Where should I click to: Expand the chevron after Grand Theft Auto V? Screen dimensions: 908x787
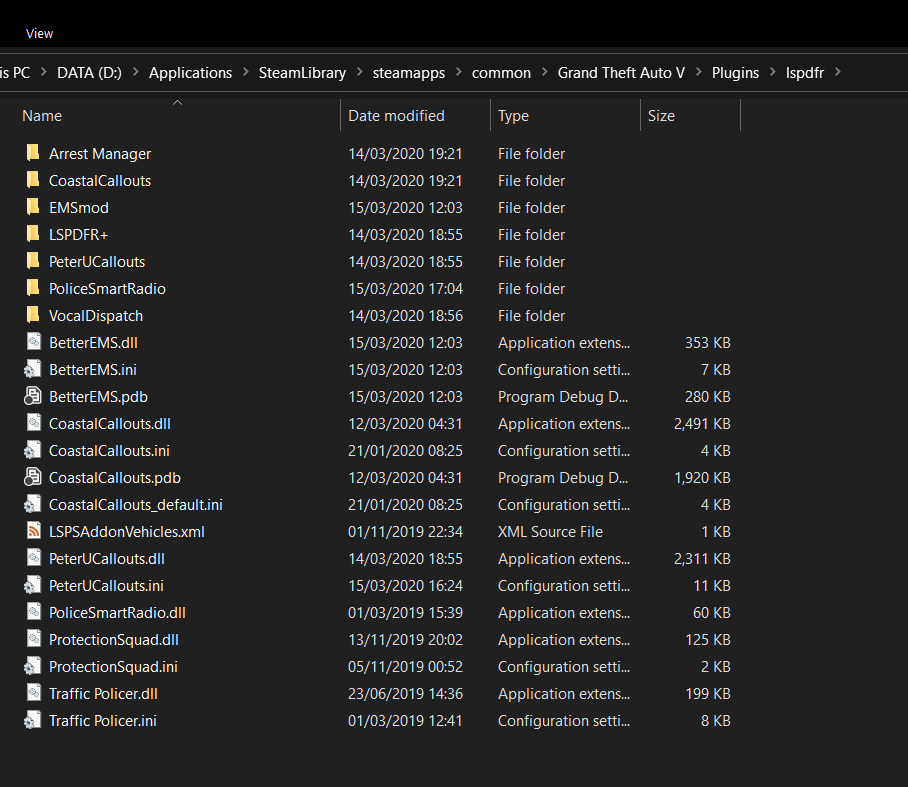pos(698,72)
